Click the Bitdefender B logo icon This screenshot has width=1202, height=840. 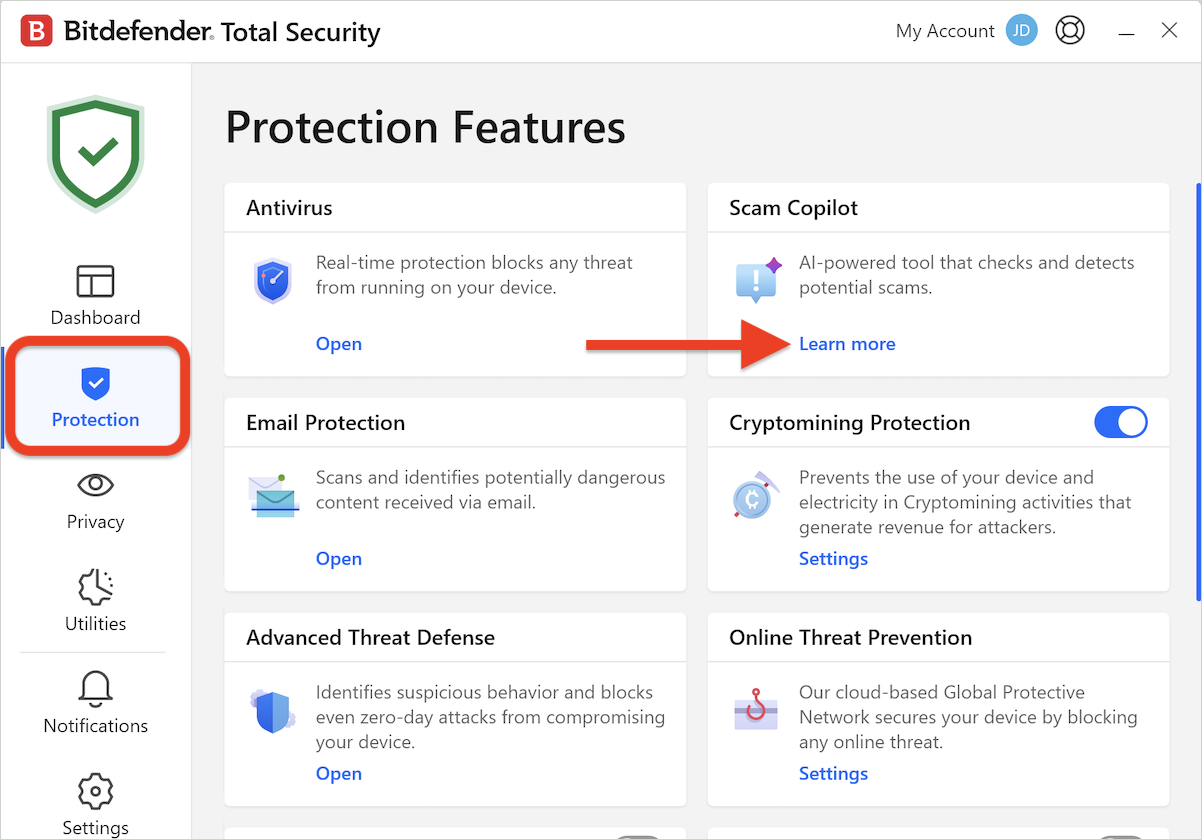tap(37, 31)
